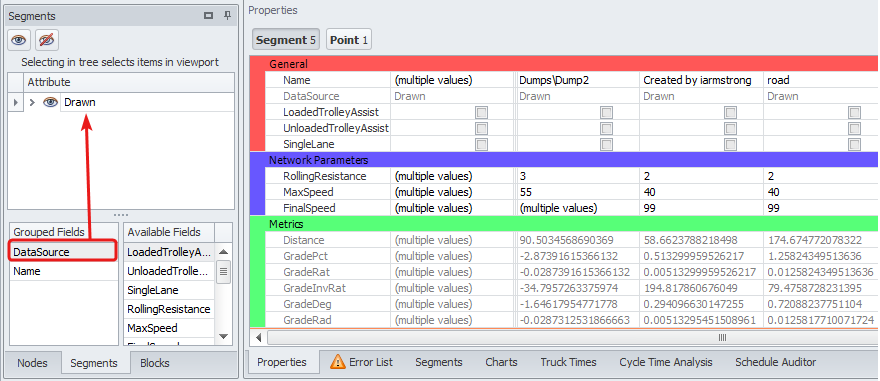Click Available Fields scrollbar thumb
Image resolution: width=880 pixels, height=381 pixels.
click(223, 273)
